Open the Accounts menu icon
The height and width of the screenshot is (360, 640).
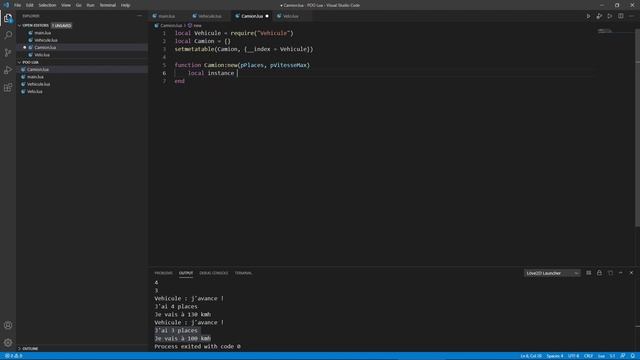(8, 325)
